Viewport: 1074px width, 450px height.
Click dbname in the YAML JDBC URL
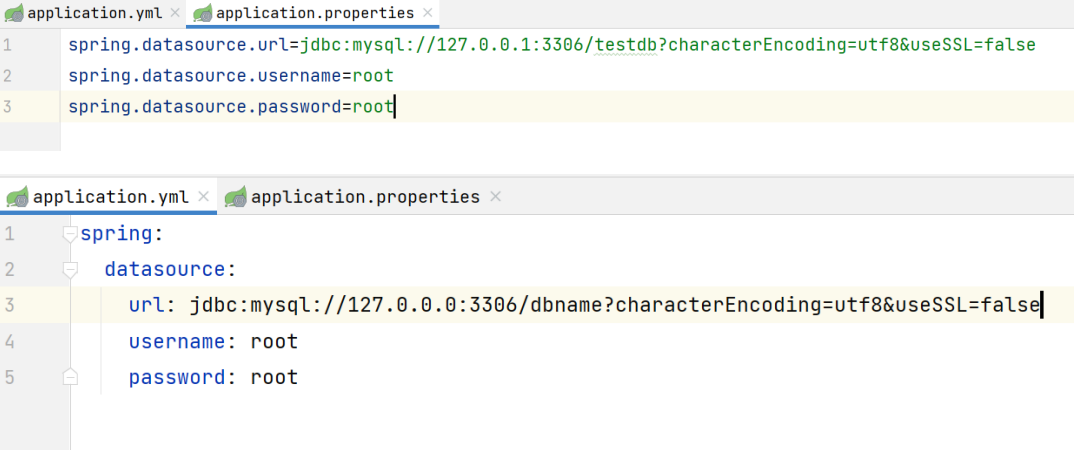566,305
